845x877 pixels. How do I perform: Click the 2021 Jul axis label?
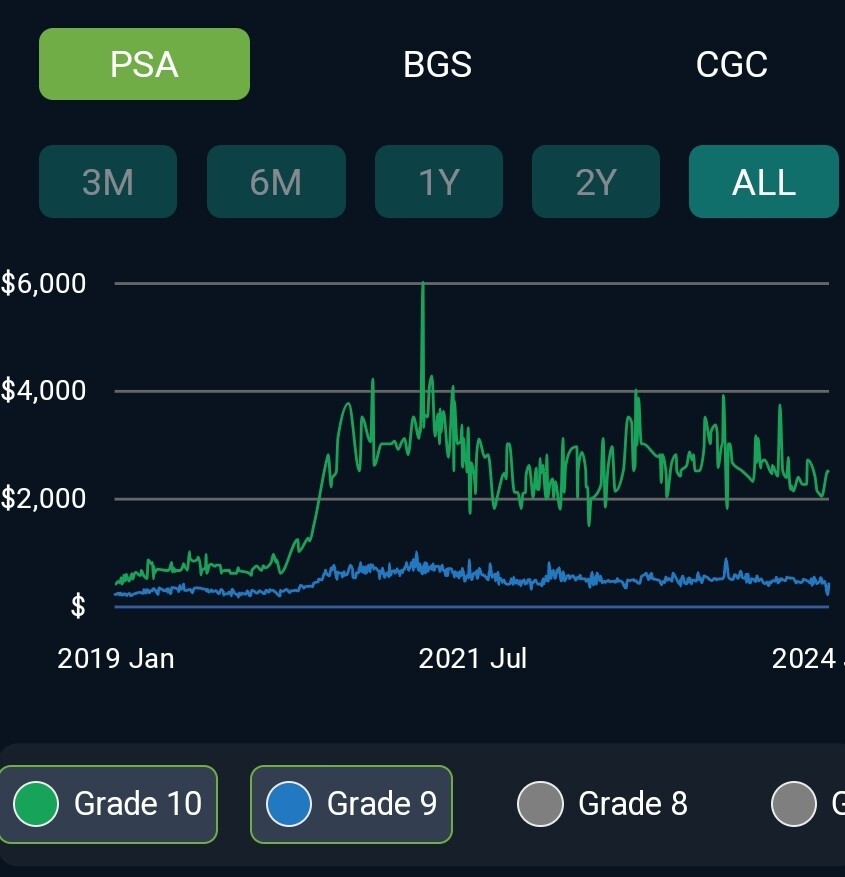coord(473,658)
